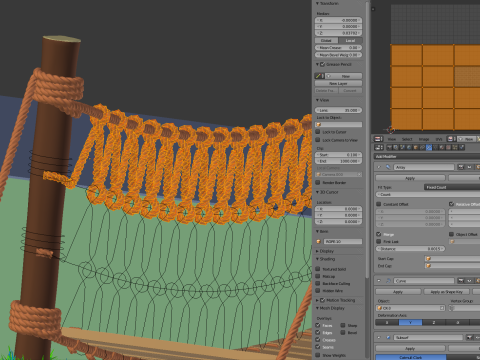
Task: Enable Backface Culling checkbox
Action: click(x=318, y=283)
